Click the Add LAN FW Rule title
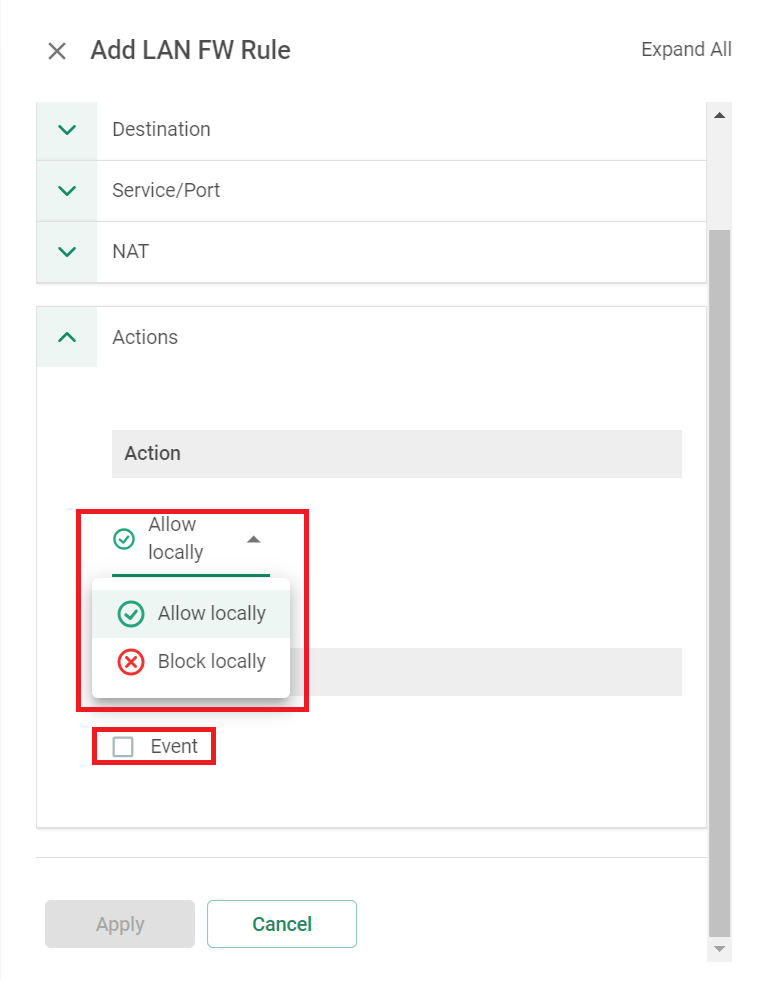Image resolution: width=773 pixels, height=988 pixels. pyautogui.click(x=190, y=50)
